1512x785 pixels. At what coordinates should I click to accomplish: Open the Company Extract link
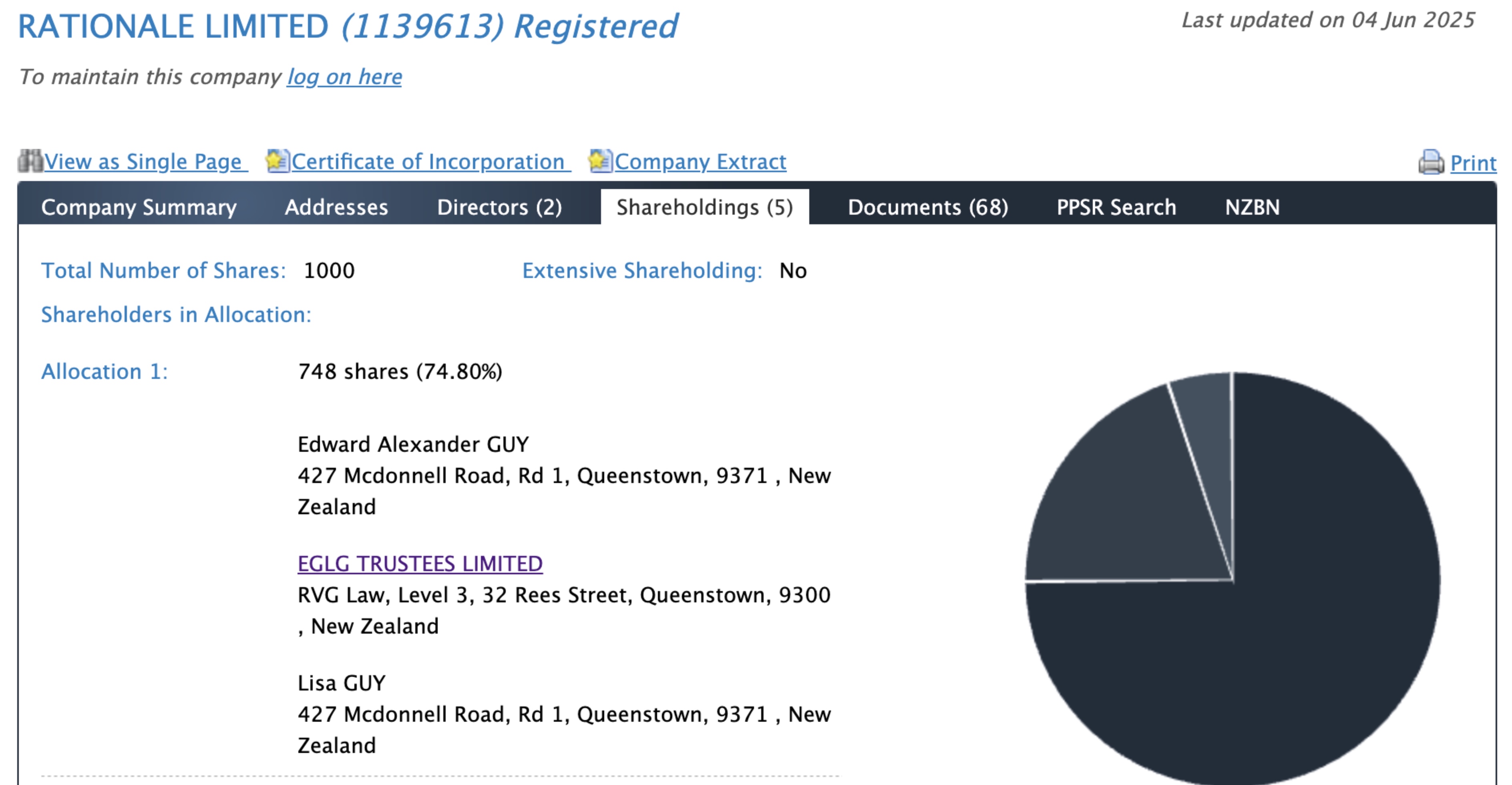pyautogui.click(x=700, y=161)
